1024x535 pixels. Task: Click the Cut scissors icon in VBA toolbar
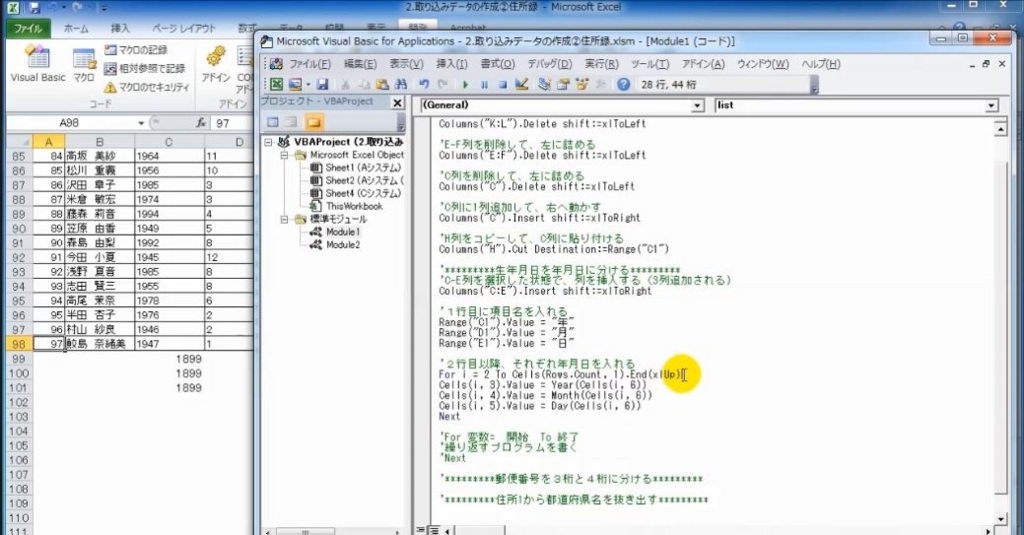(345, 84)
